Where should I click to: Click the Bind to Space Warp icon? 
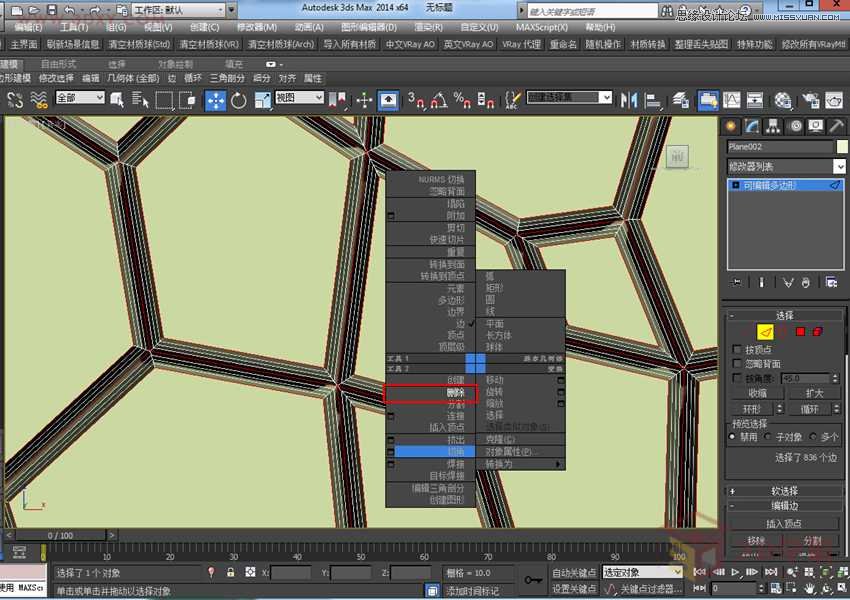[x=39, y=100]
